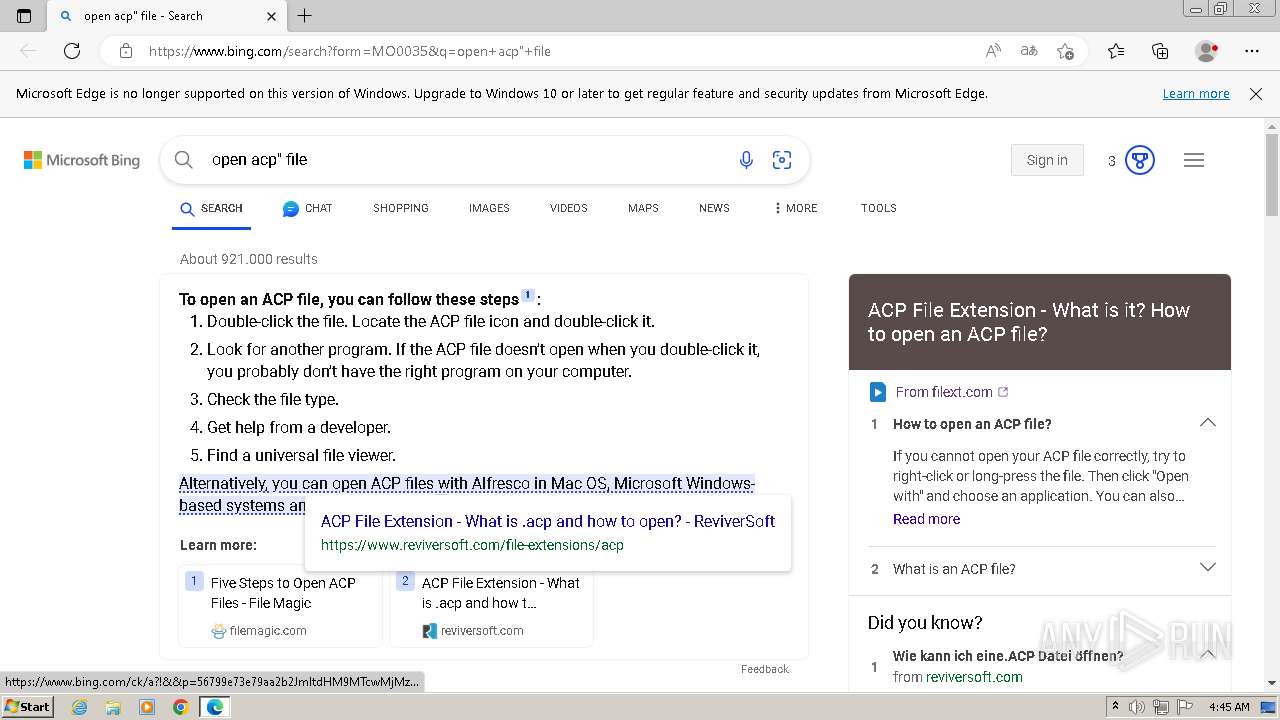Open Collections panel

click(1160, 51)
